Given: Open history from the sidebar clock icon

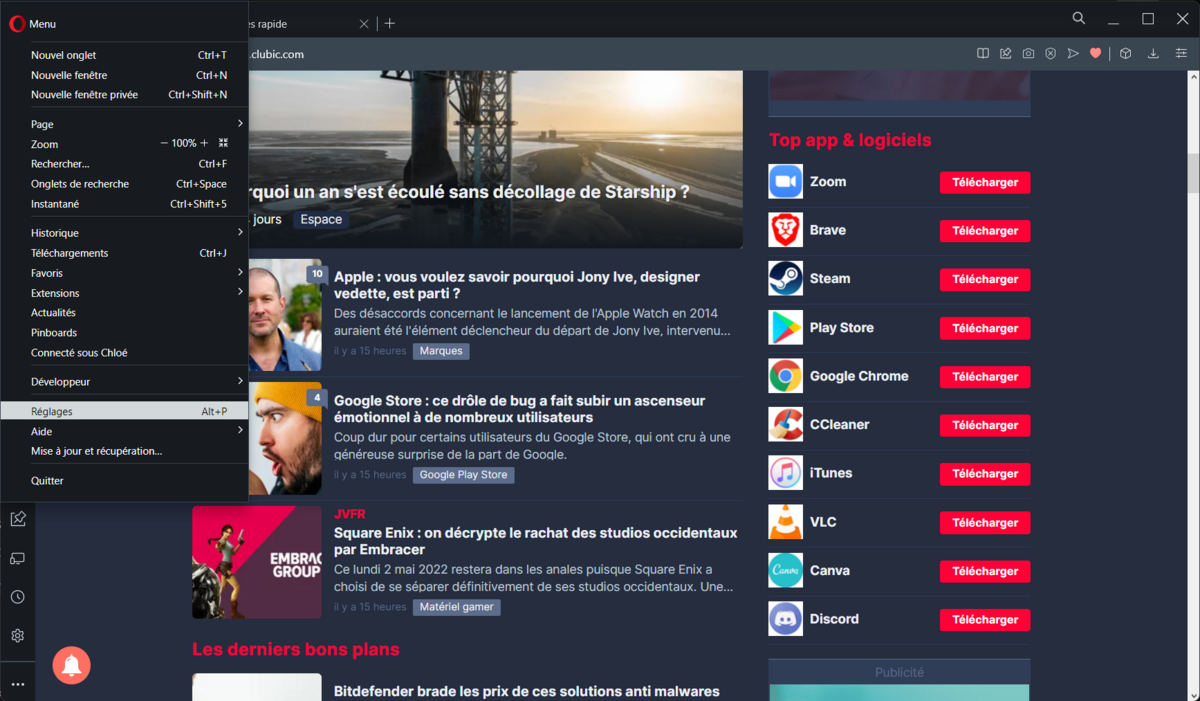Looking at the screenshot, I should 17,597.
